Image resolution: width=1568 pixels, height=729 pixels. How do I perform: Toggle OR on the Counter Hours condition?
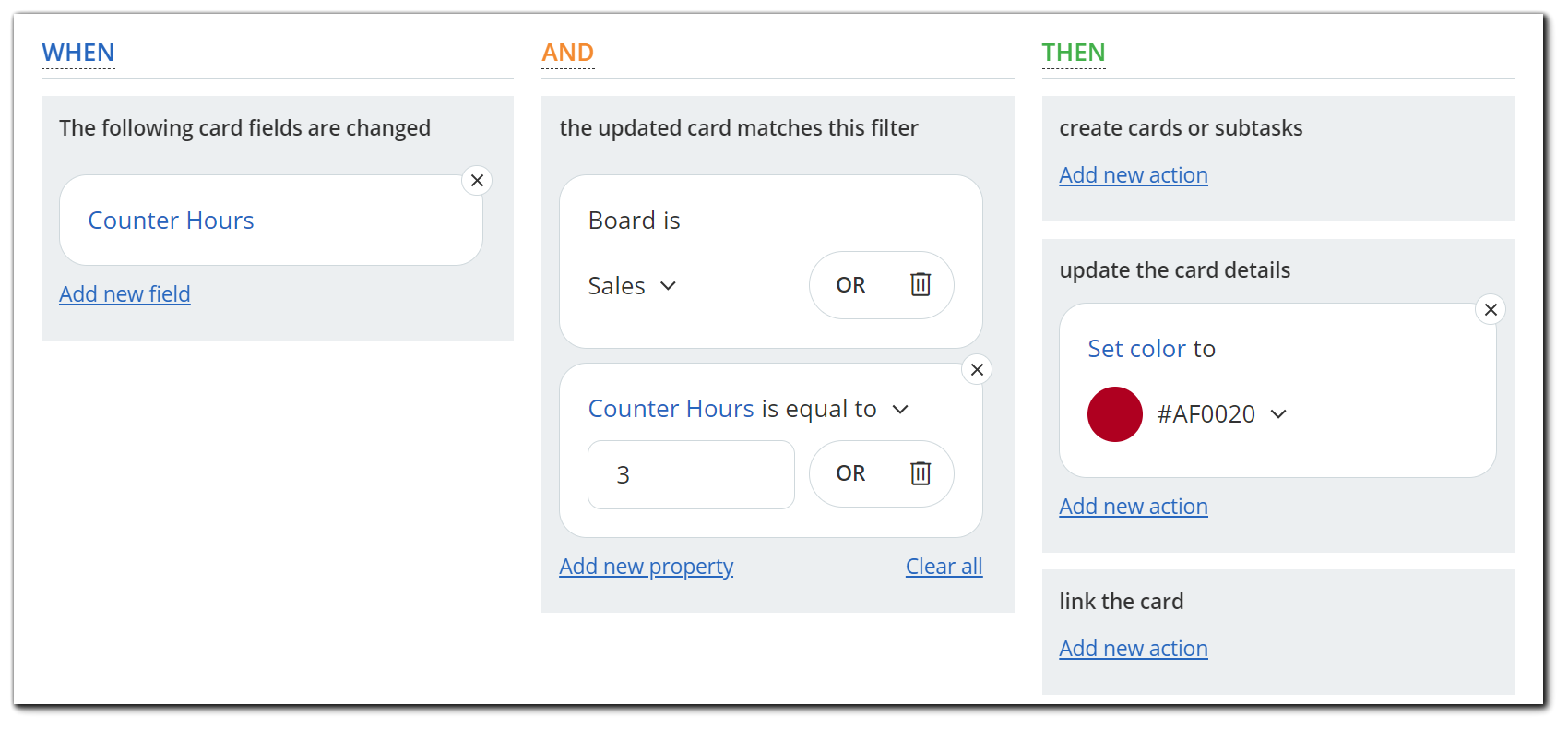tap(850, 473)
